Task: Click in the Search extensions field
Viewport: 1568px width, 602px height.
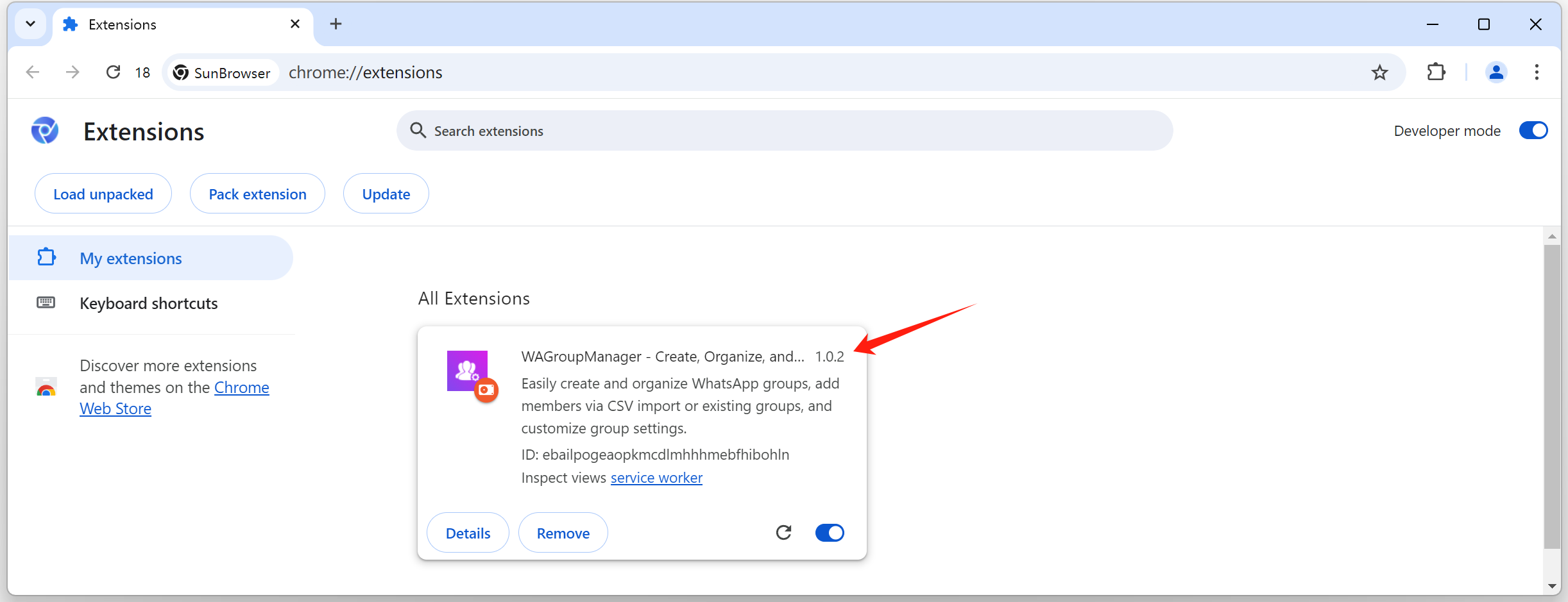Action: (x=783, y=131)
